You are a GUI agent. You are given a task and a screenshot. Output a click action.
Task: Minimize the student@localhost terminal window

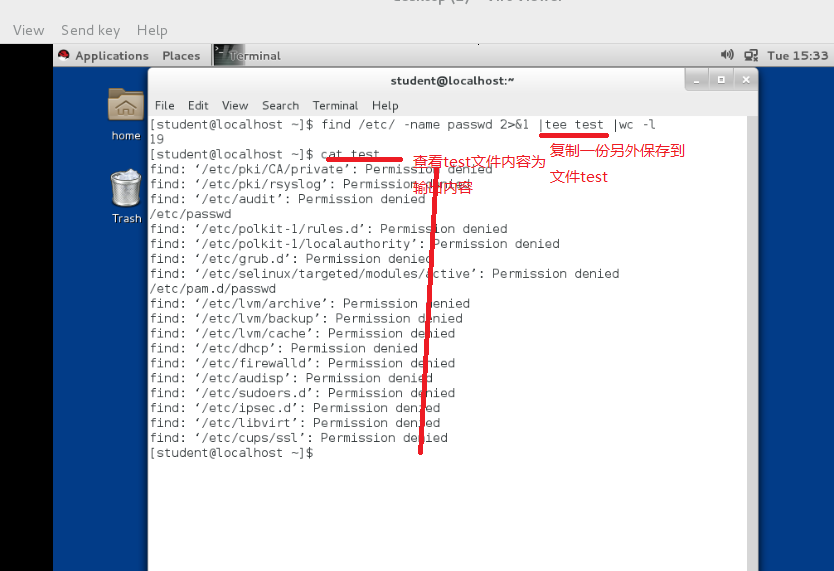click(x=697, y=80)
